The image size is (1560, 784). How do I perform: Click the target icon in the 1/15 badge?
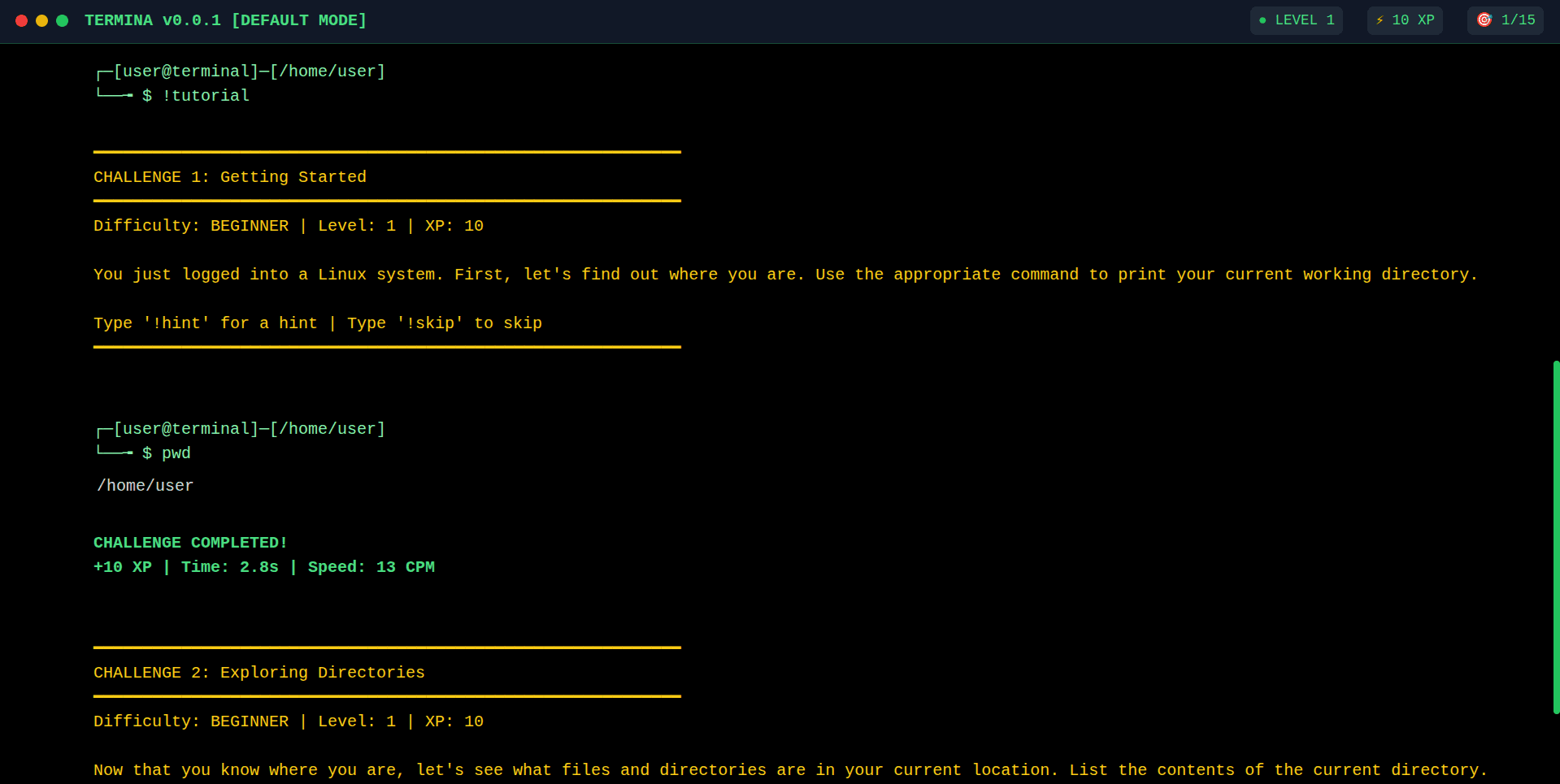coord(1483,20)
